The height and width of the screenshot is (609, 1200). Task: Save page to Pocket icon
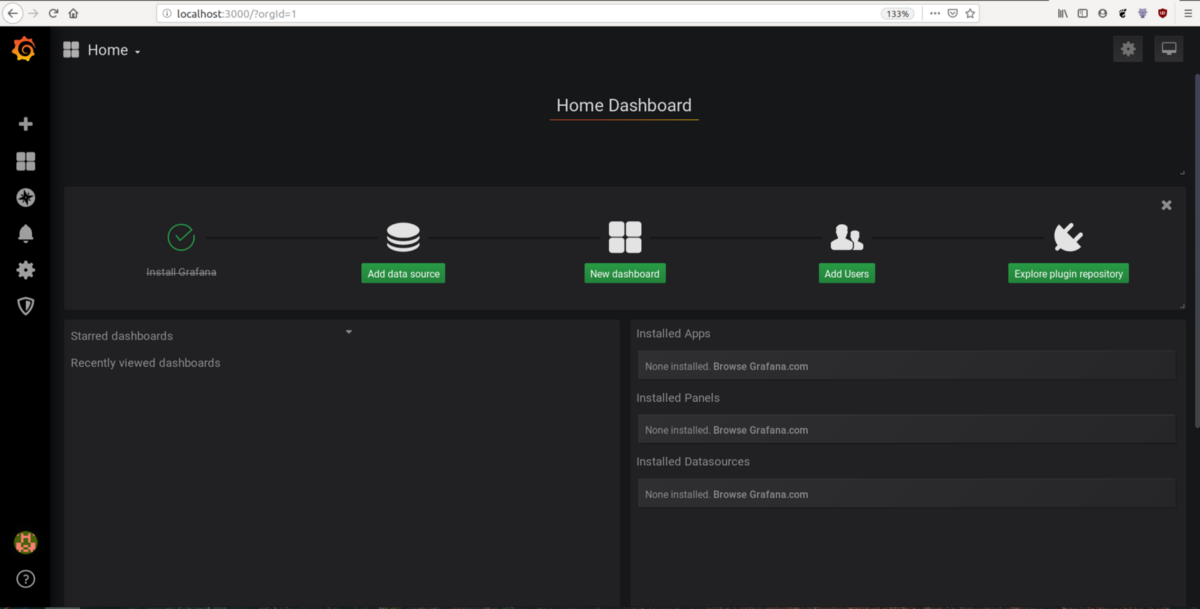click(952, 13)
